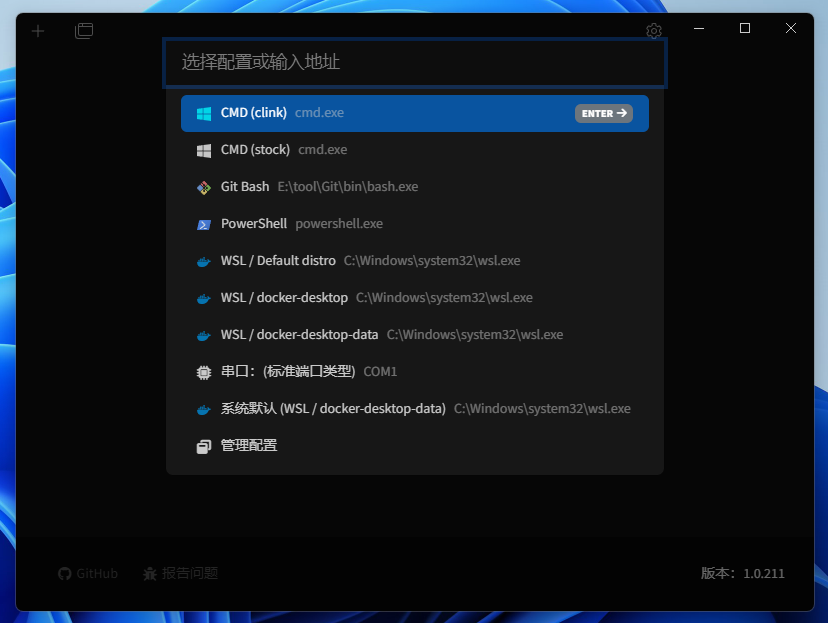Click the ENTER badge on the highlighted profile

(604, 113)
